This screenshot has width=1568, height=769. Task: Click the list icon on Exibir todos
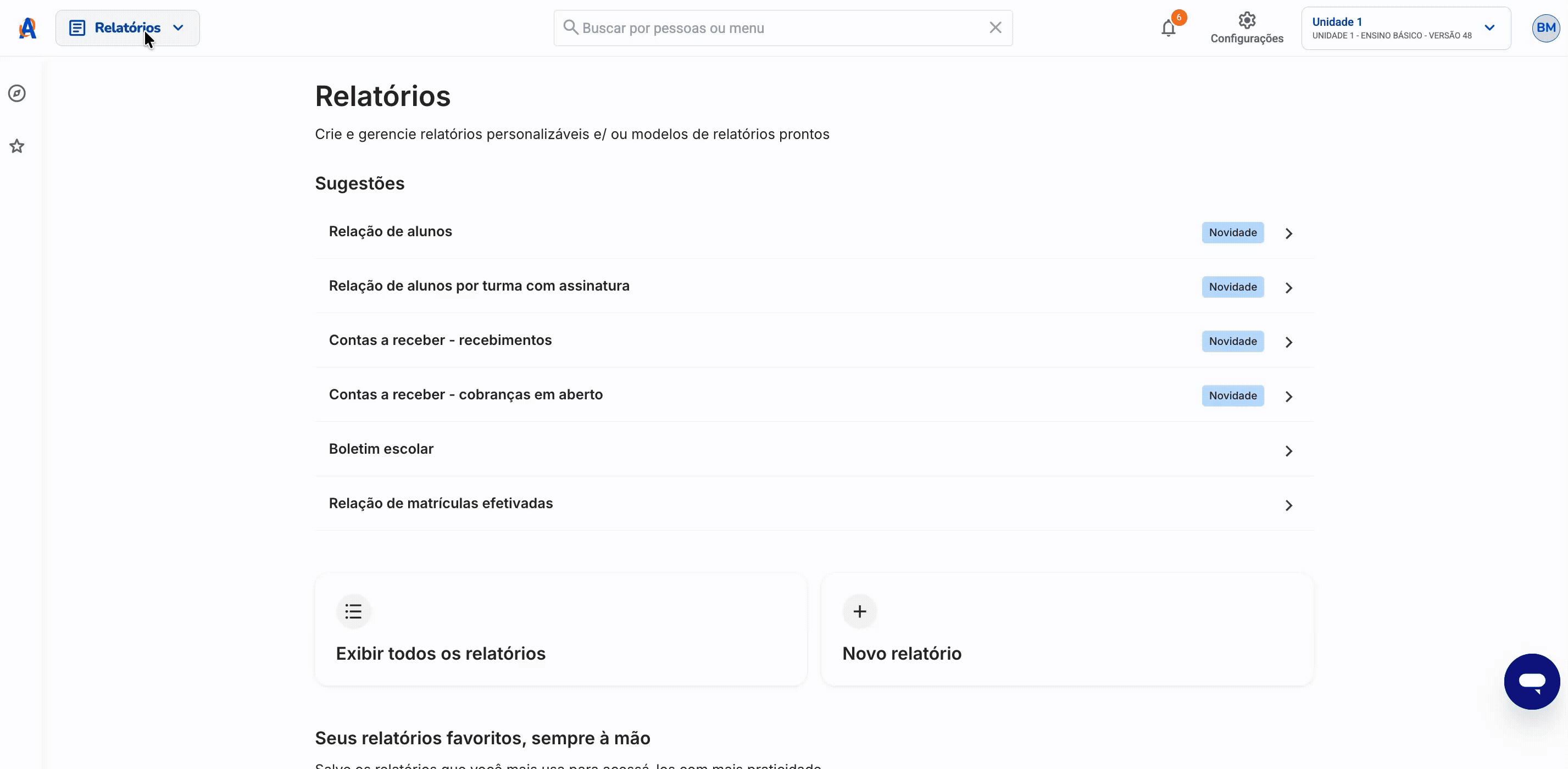point(353,611)
